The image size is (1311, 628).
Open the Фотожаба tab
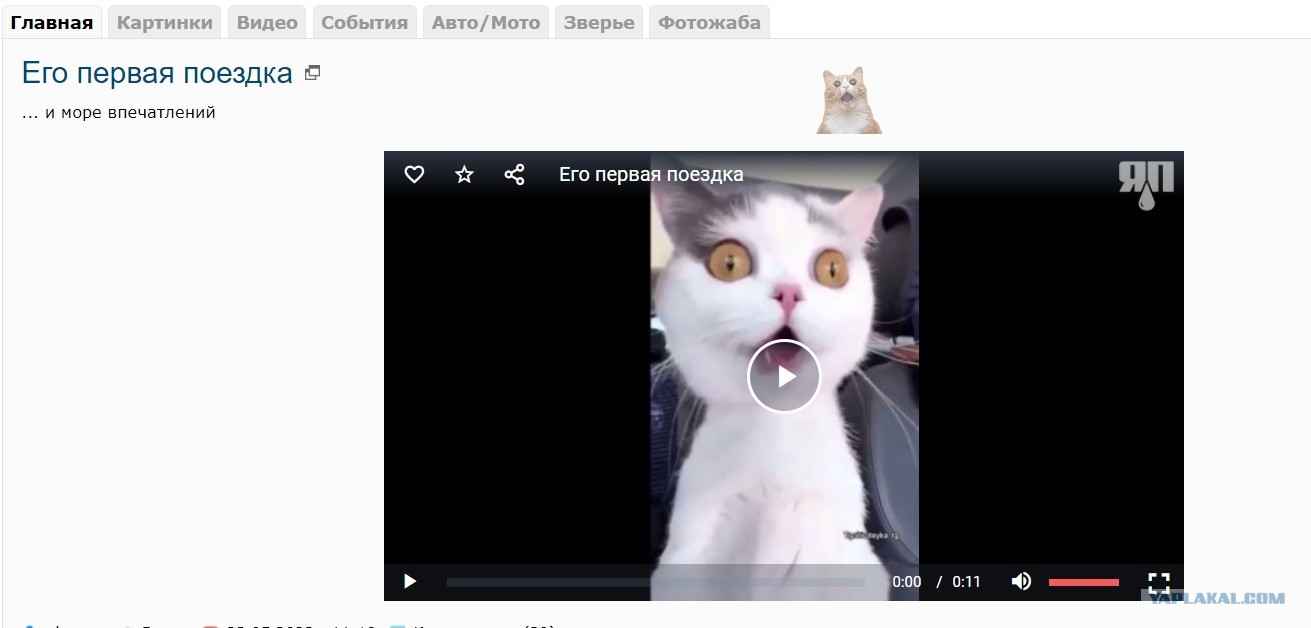click(x=709, y=22)
